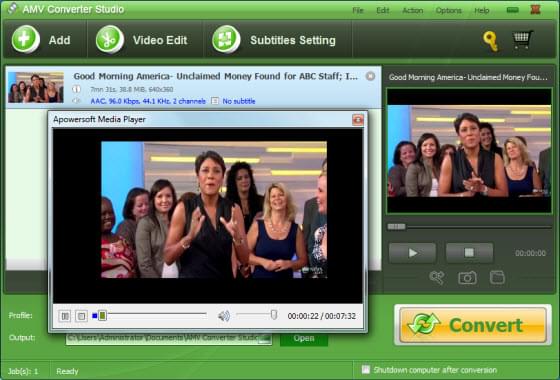Open Subtitles Setting tool
Image resolution: width=560 pixels, height=380 pixels.
tap(226, 40)
